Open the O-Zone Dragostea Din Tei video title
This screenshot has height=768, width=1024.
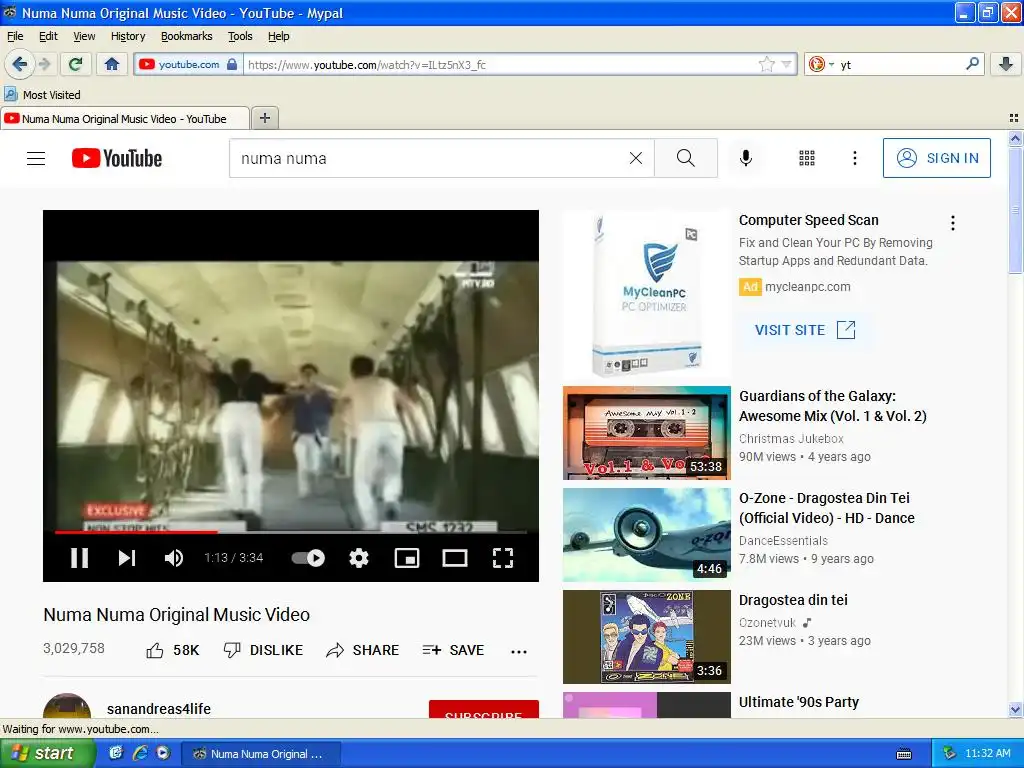pyautogui.click(x=827, y=508)
